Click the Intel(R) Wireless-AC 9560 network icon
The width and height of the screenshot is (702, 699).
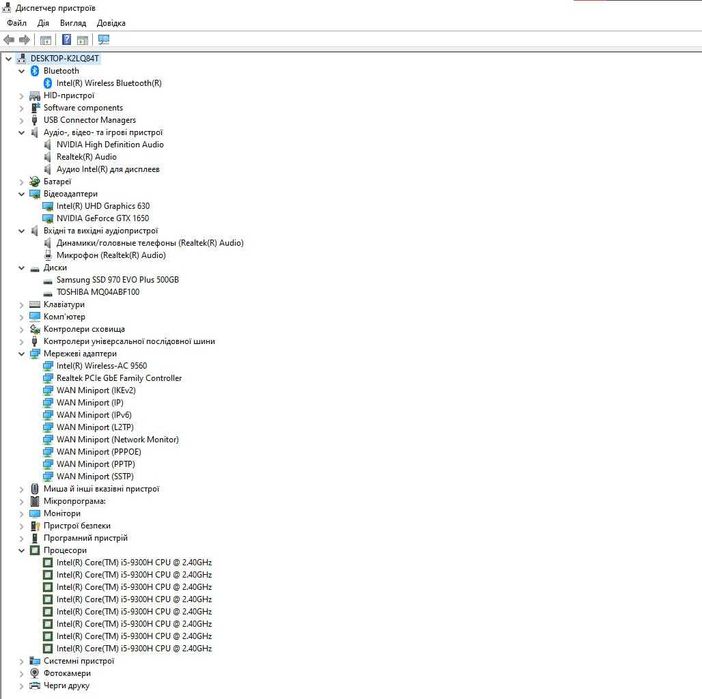tap(47, 366)
